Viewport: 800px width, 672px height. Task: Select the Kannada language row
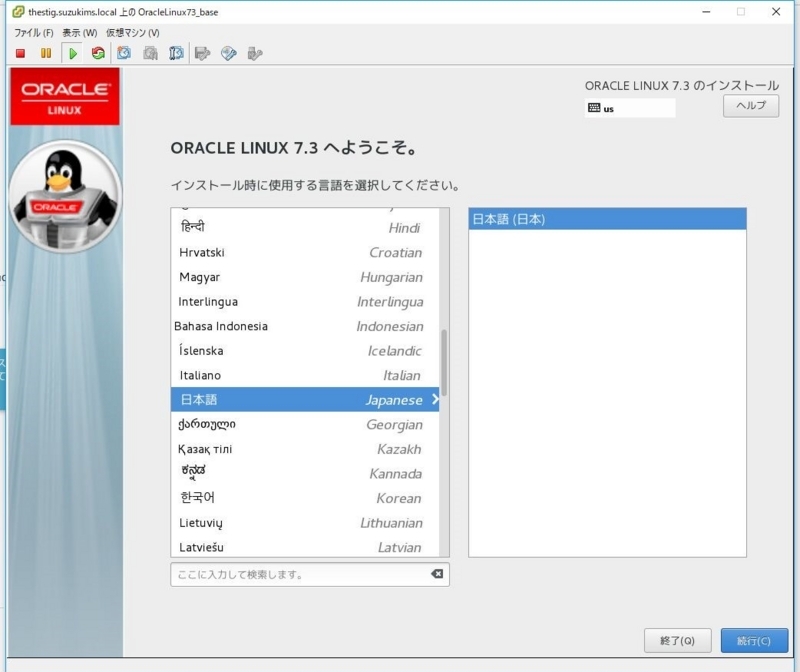point(305,474)
